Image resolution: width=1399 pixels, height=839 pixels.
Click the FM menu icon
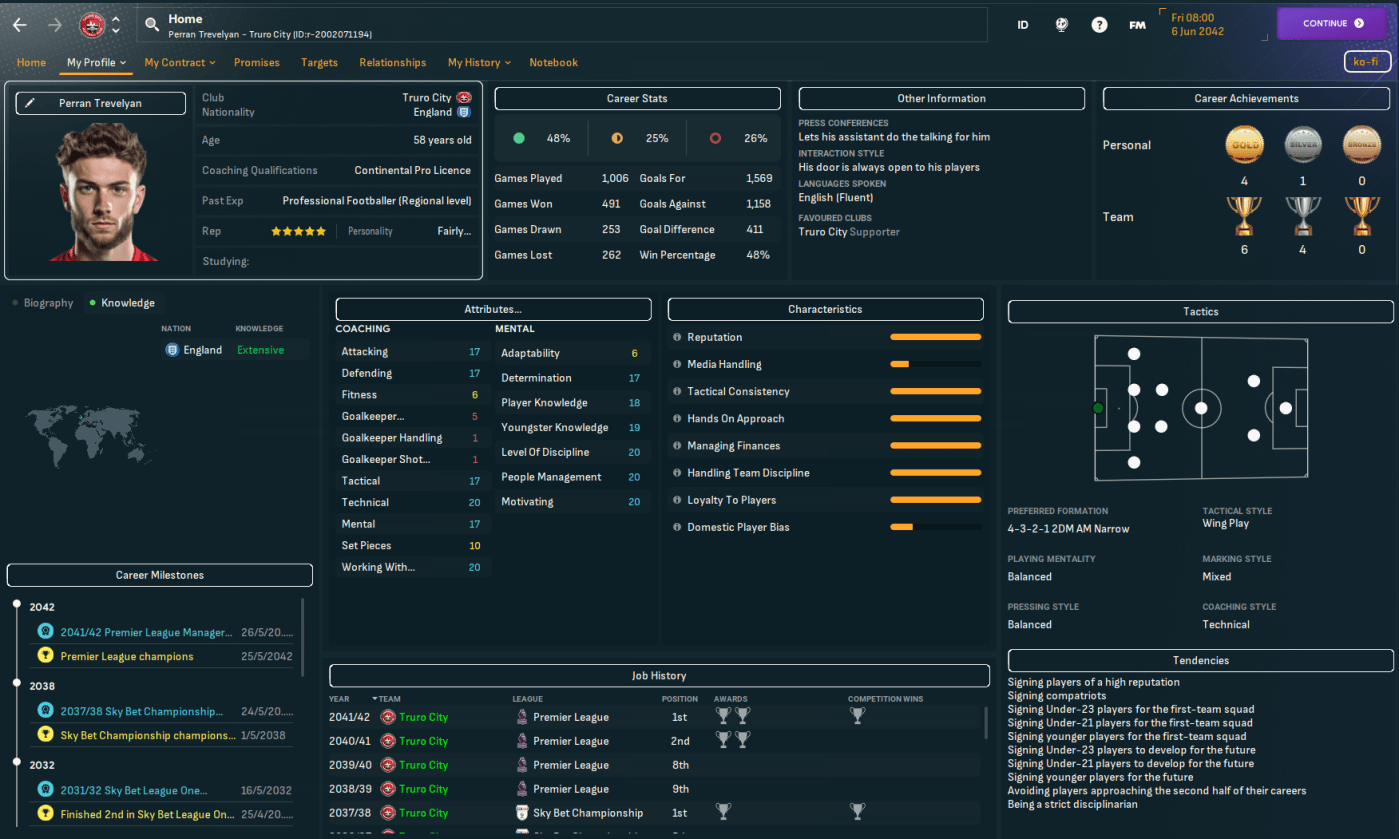click(x=1137, y=25)
